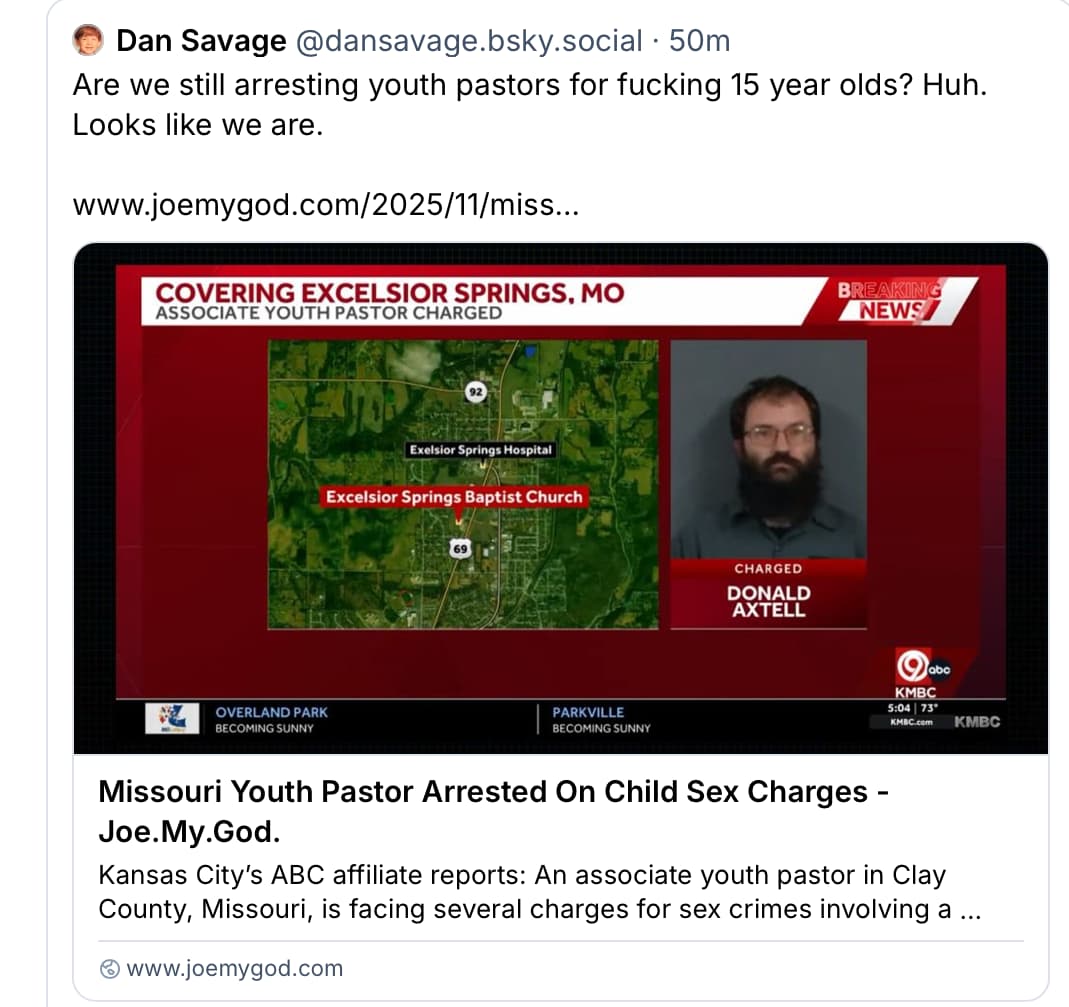Viewport: 1069px width, 1007px height.
Task: Click the Kansas City's ABC affiliate description
Action: click(540, 892)
